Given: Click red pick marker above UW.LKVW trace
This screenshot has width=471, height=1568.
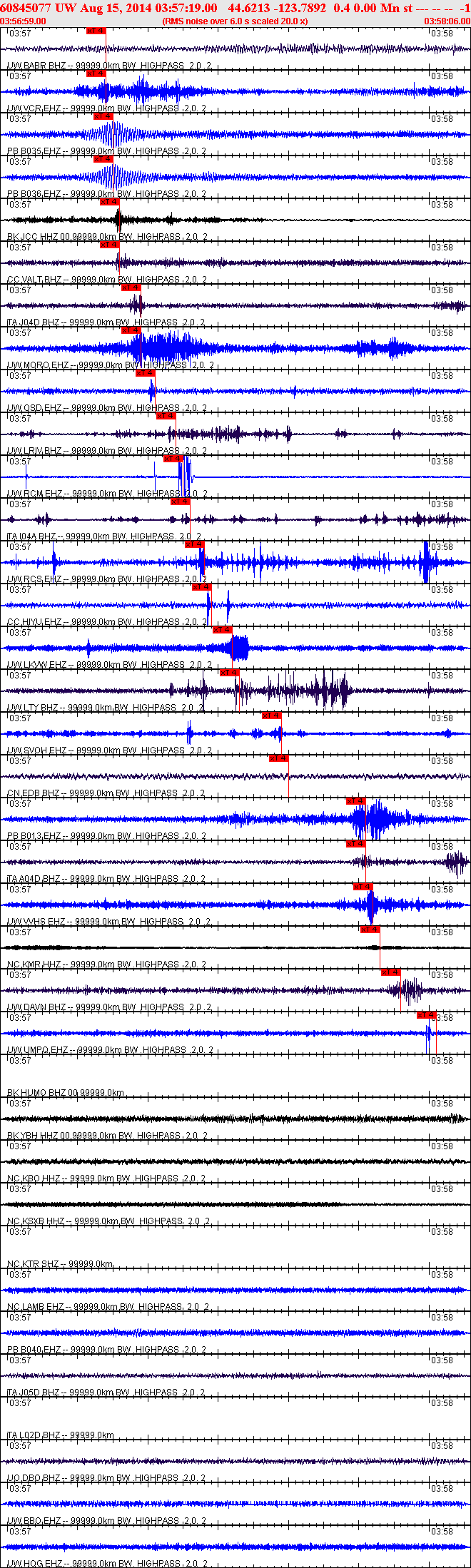Looking at the screenshot, I should tap(223, 630).
